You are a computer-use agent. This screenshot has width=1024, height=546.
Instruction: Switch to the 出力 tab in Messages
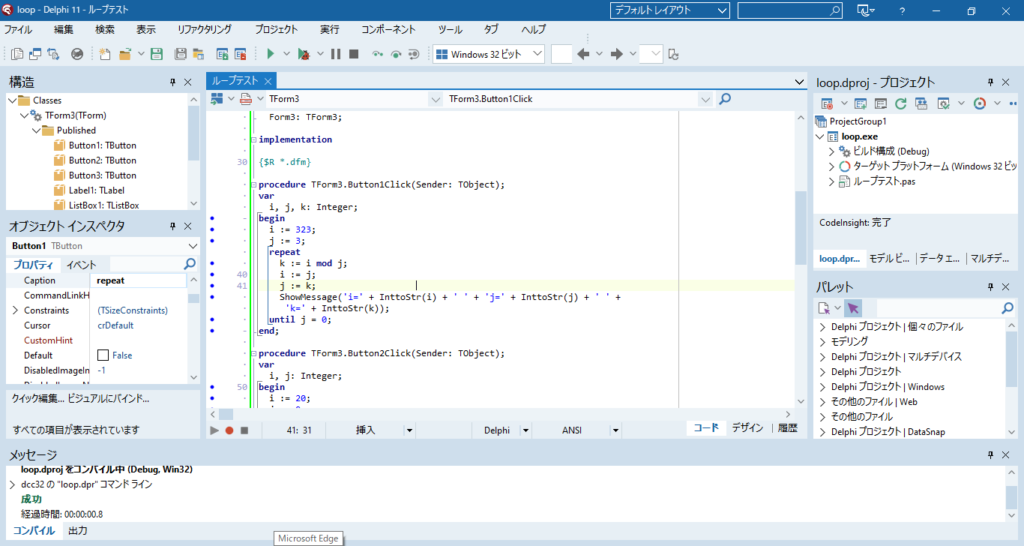point(78,530)
